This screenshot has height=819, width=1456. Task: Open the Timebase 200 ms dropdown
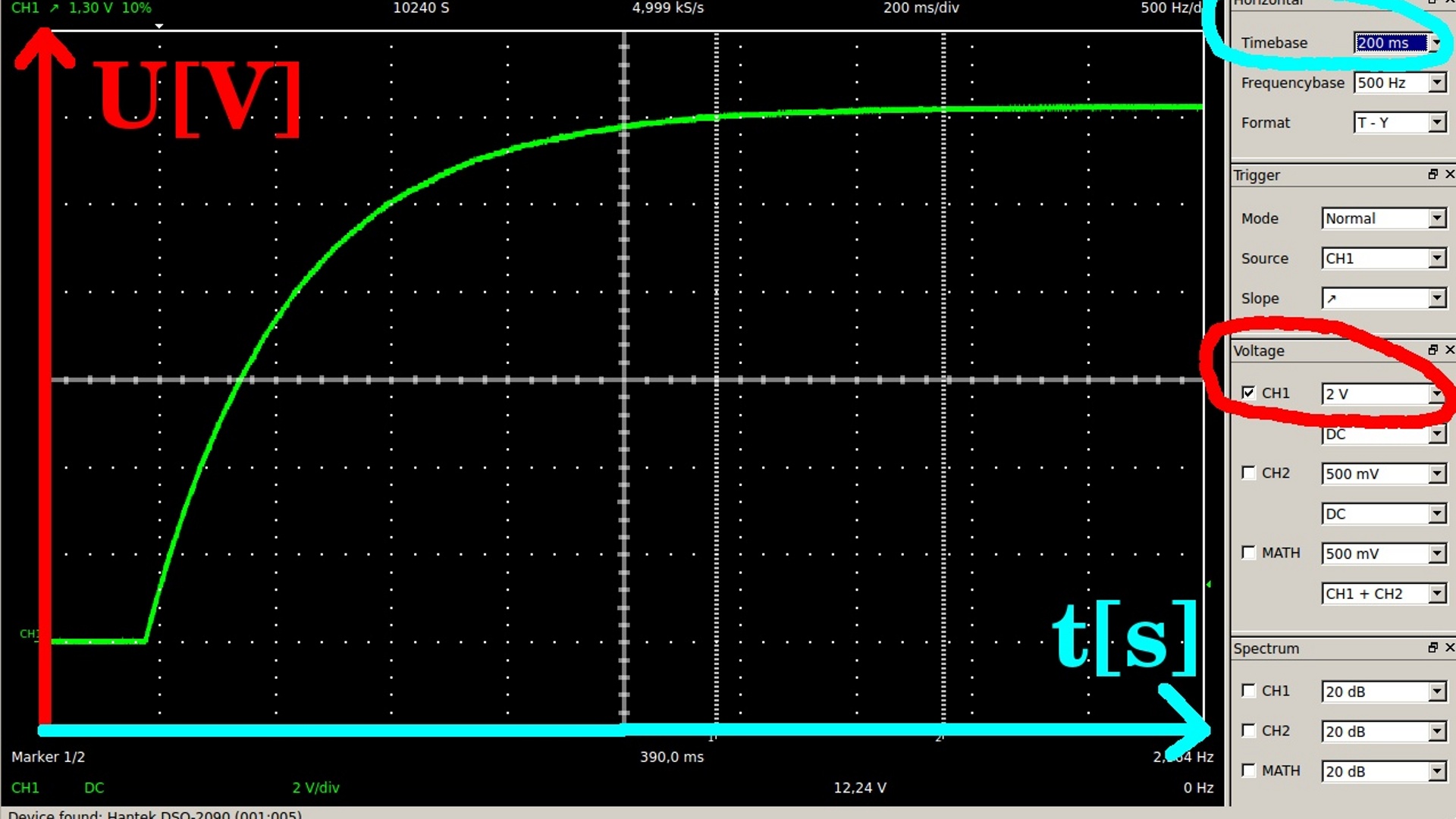point(1436,43)
